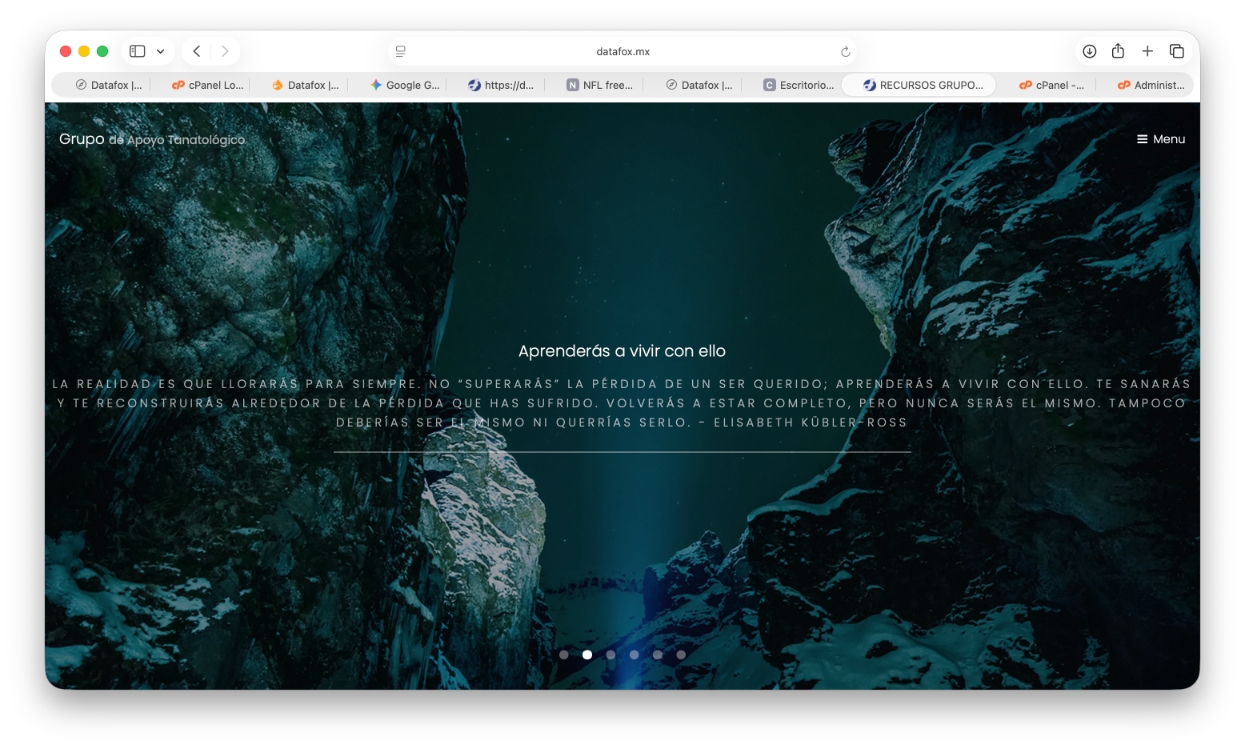
Task: Show tab overview icon
Action: click(x=1177, y=51)
